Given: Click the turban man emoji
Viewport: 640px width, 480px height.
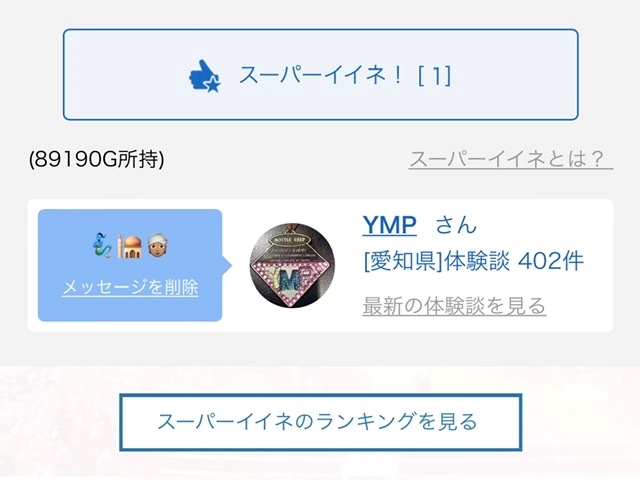Looking at the screenshot, I should tap(158, 246).
